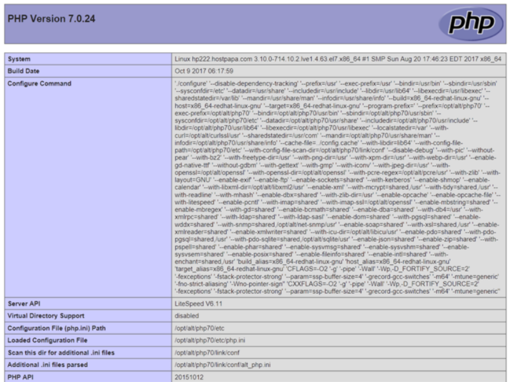Click the /opt/alt/php70/link/conf value
The width and height of the screenshot is (510, 382).
[x=207, y=353]
